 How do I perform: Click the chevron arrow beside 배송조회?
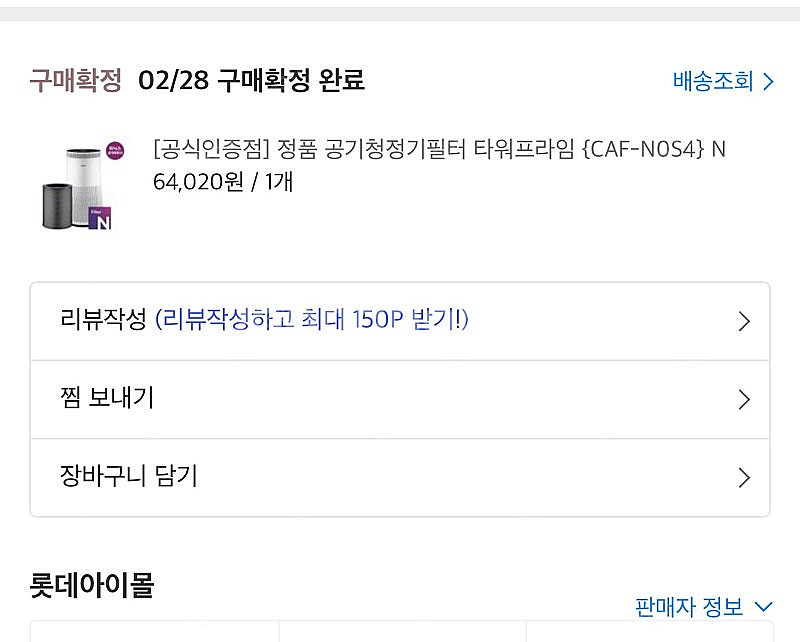[x=768, y=82]
